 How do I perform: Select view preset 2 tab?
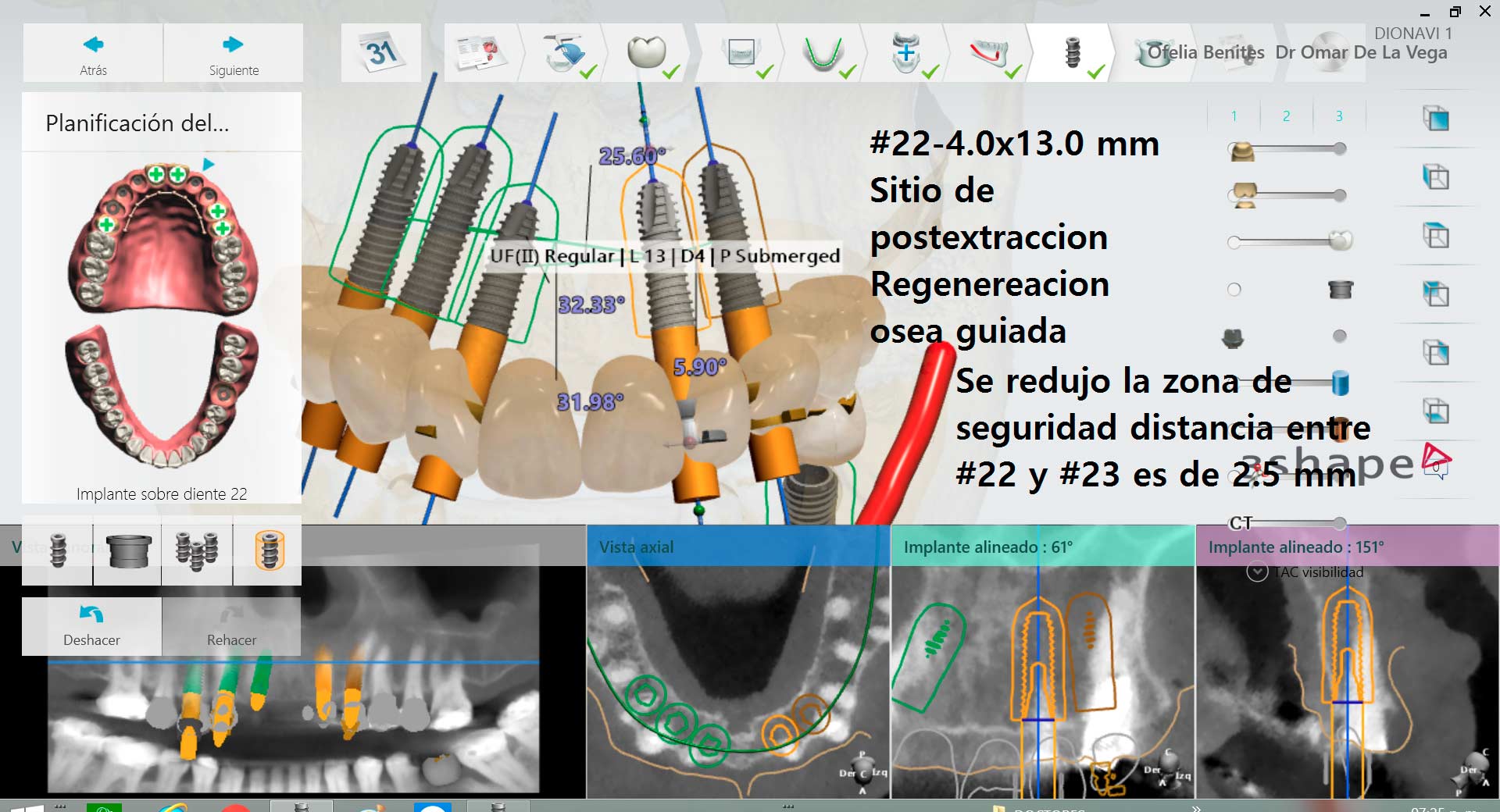click(1286, 116)
